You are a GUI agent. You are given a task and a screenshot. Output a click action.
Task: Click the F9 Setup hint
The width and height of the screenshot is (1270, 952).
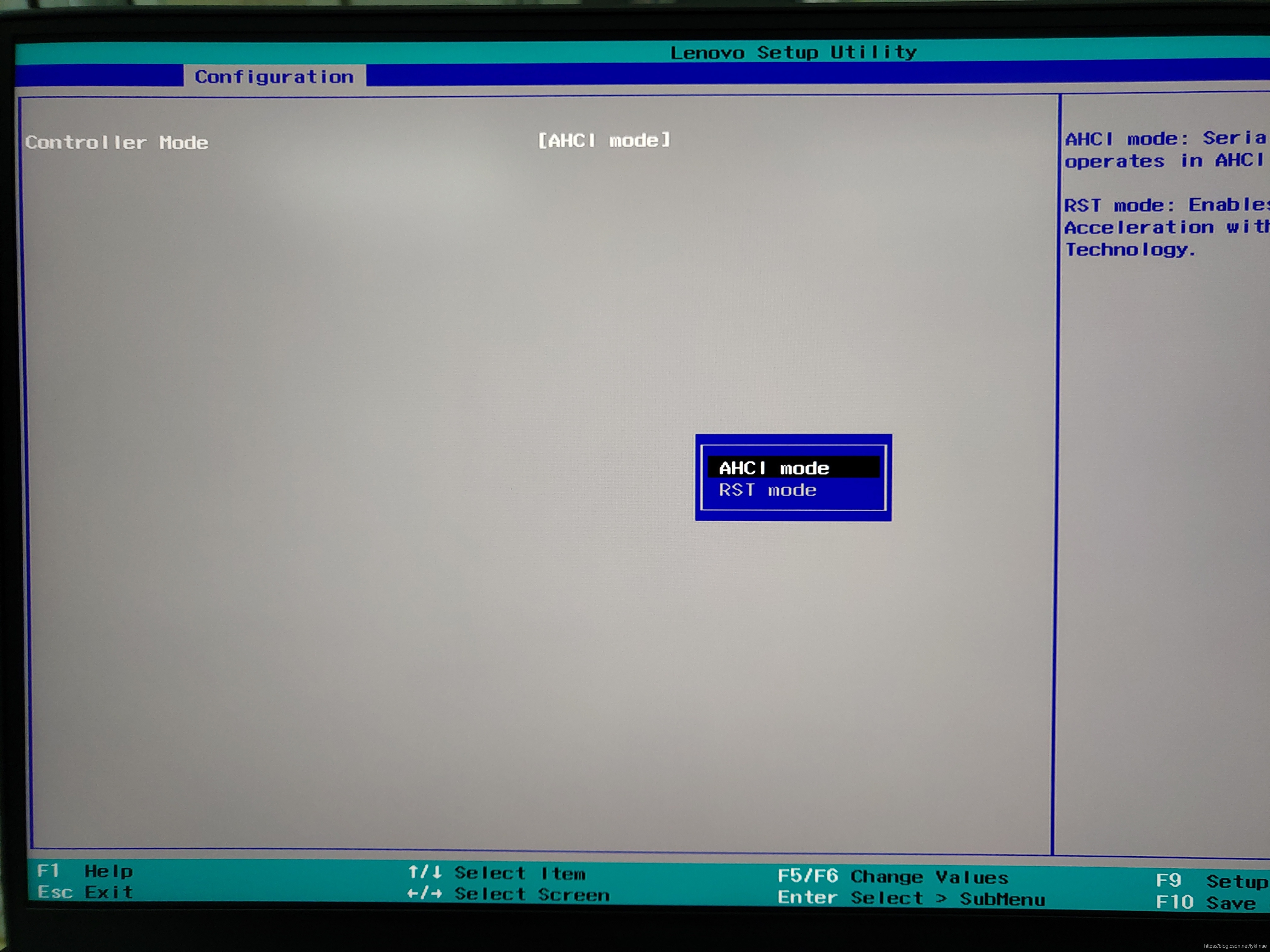[1212, 881]
